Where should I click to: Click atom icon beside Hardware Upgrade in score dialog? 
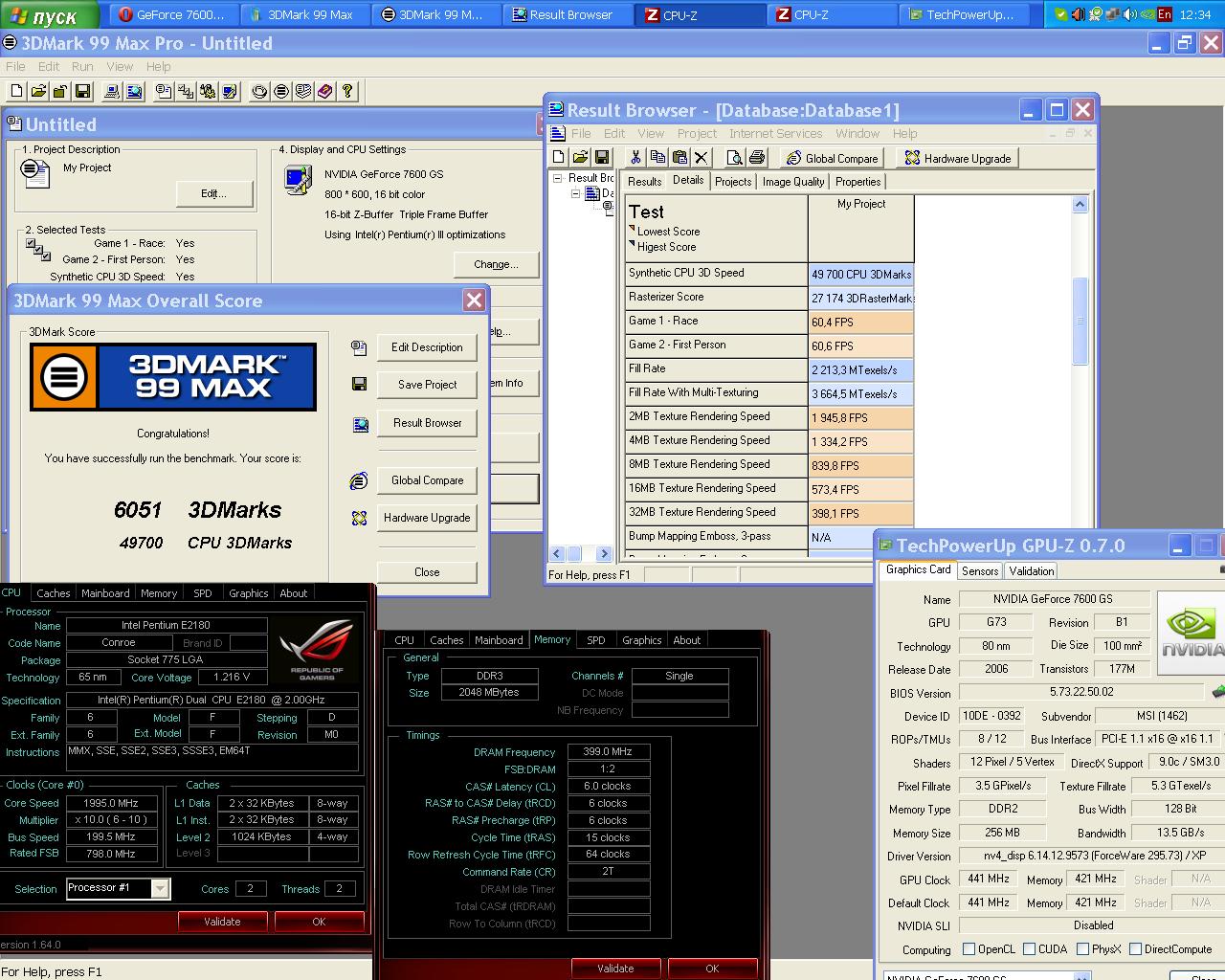359,518
